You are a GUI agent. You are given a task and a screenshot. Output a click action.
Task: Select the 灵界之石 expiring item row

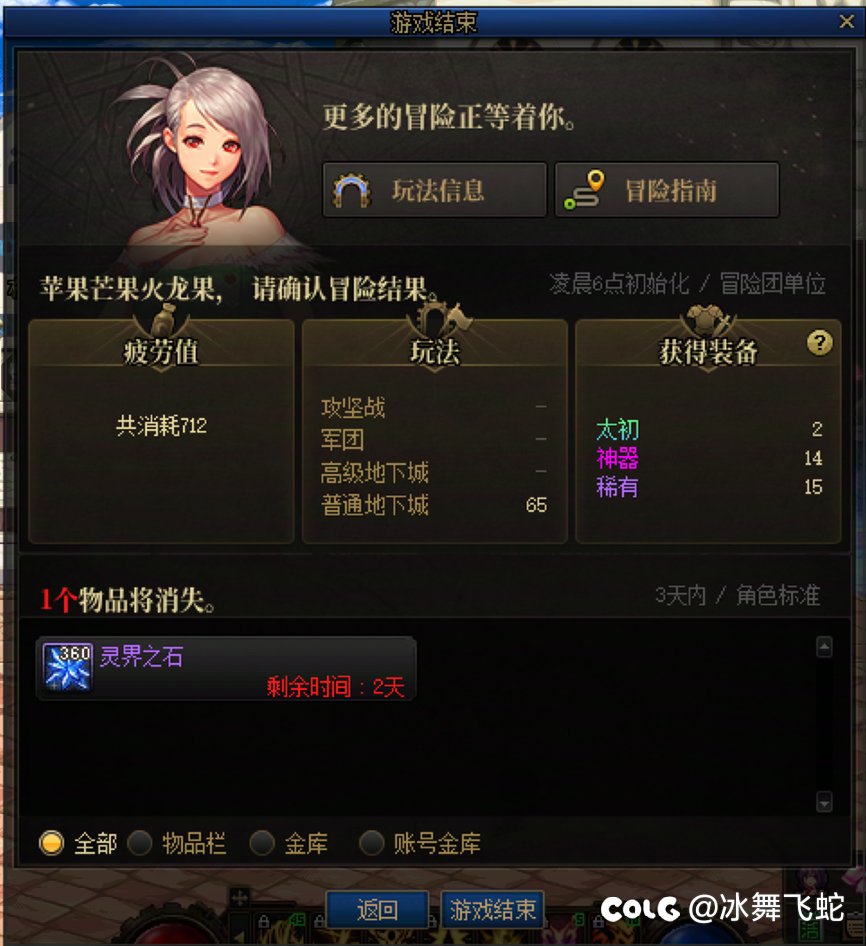[226, 668]
